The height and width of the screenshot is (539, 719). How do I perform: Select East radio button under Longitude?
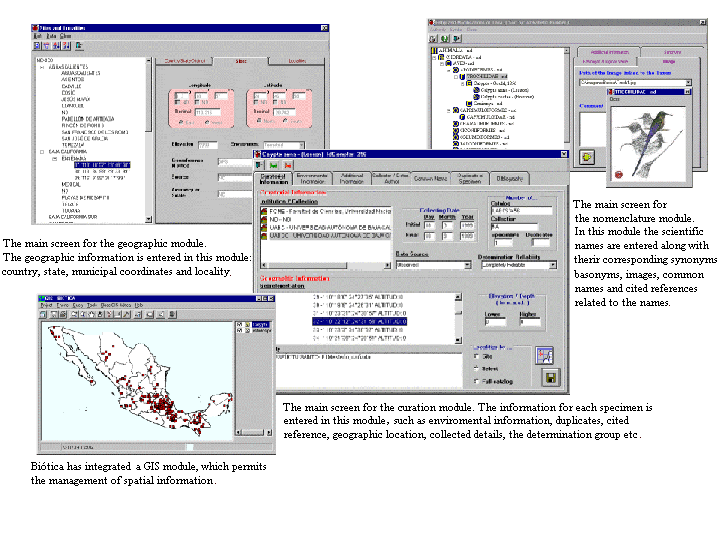click(181, 122)
